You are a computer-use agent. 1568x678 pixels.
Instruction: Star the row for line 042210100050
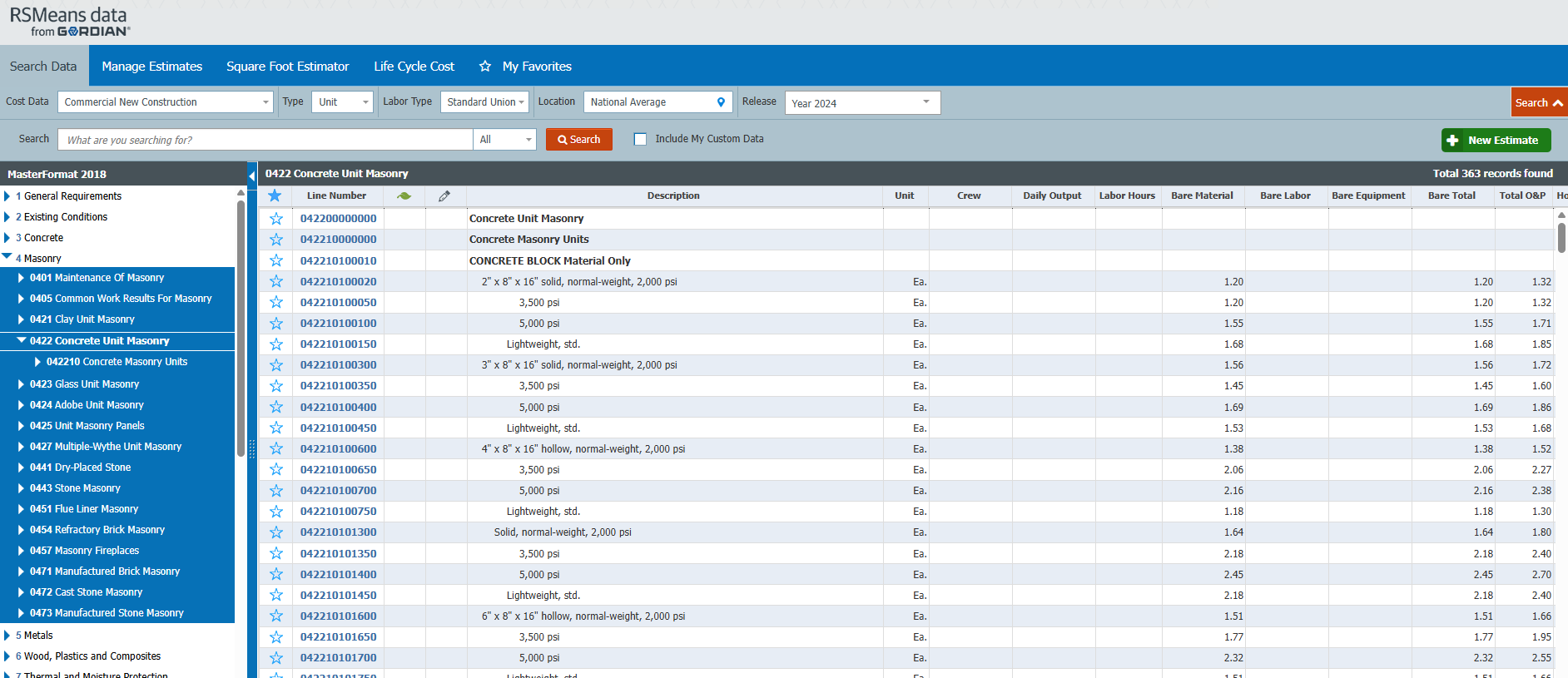pyautogui.click(x=275, y=302)
